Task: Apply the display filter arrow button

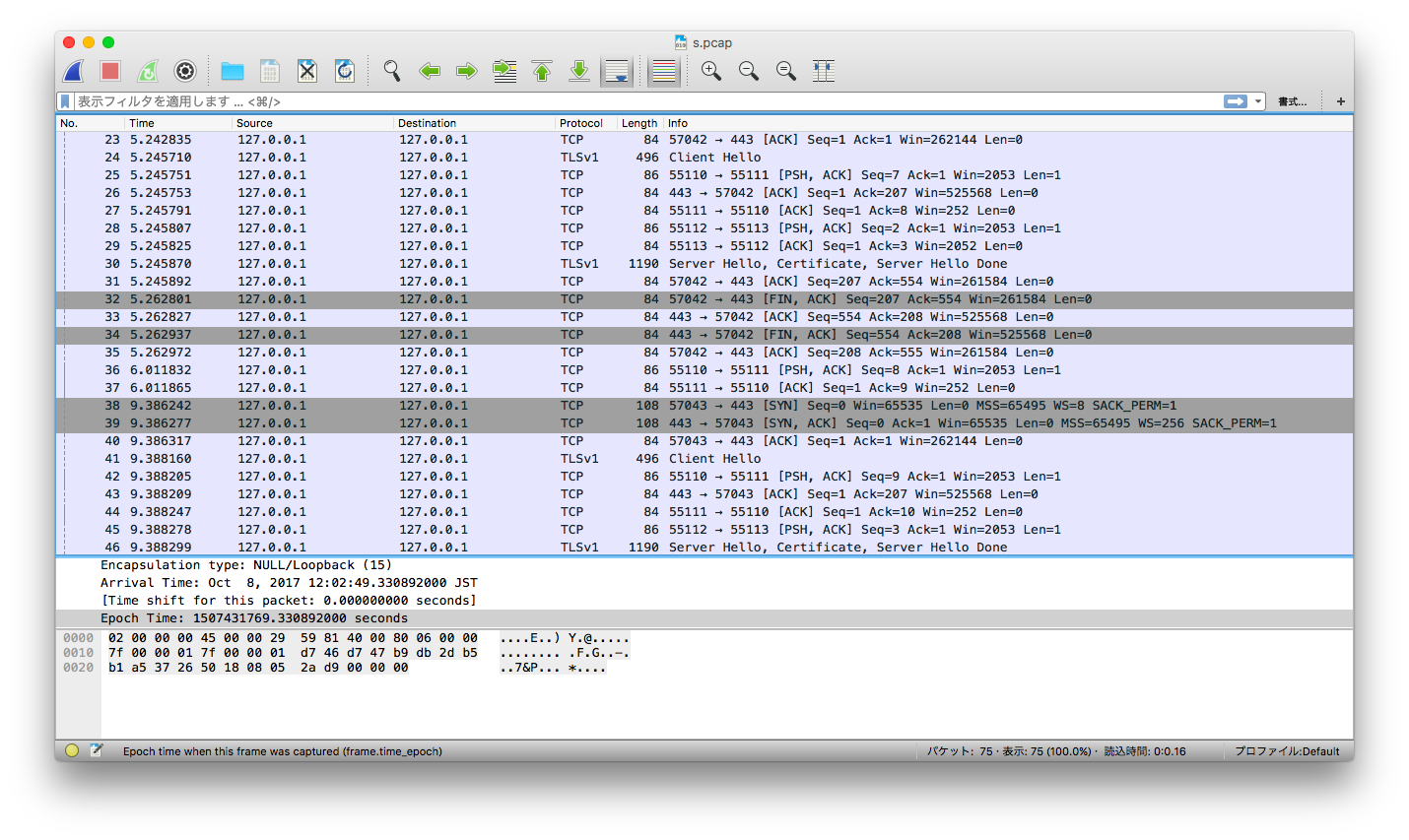Action: pos(1236,101)
